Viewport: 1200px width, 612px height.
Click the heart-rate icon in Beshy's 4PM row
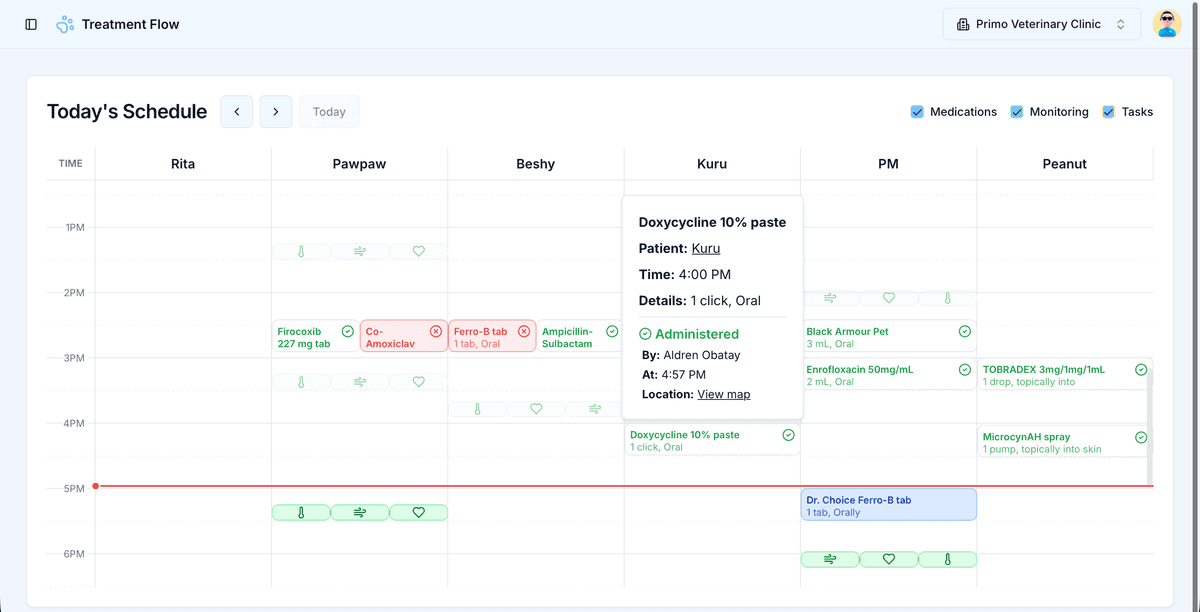pyautogui.click(x=536, y=408)
